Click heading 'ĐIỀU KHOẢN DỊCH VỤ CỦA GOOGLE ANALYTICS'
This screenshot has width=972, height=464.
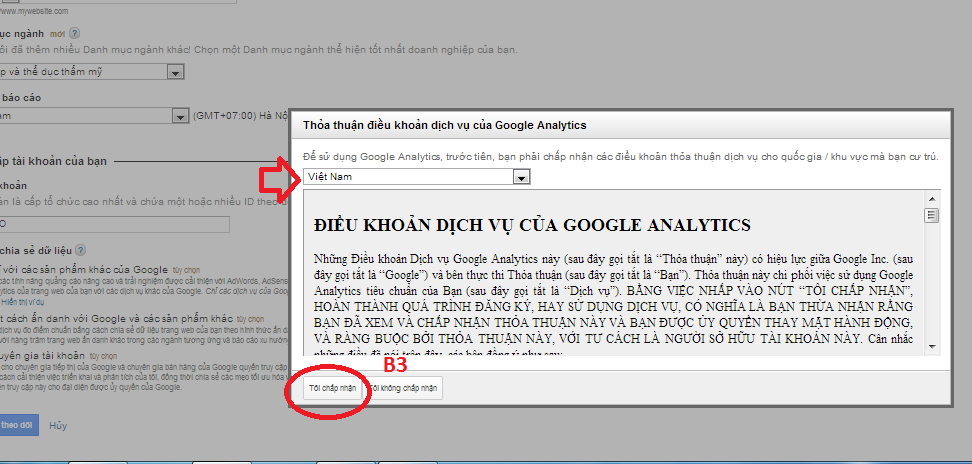pyautogui.click(x=532, y=225)
